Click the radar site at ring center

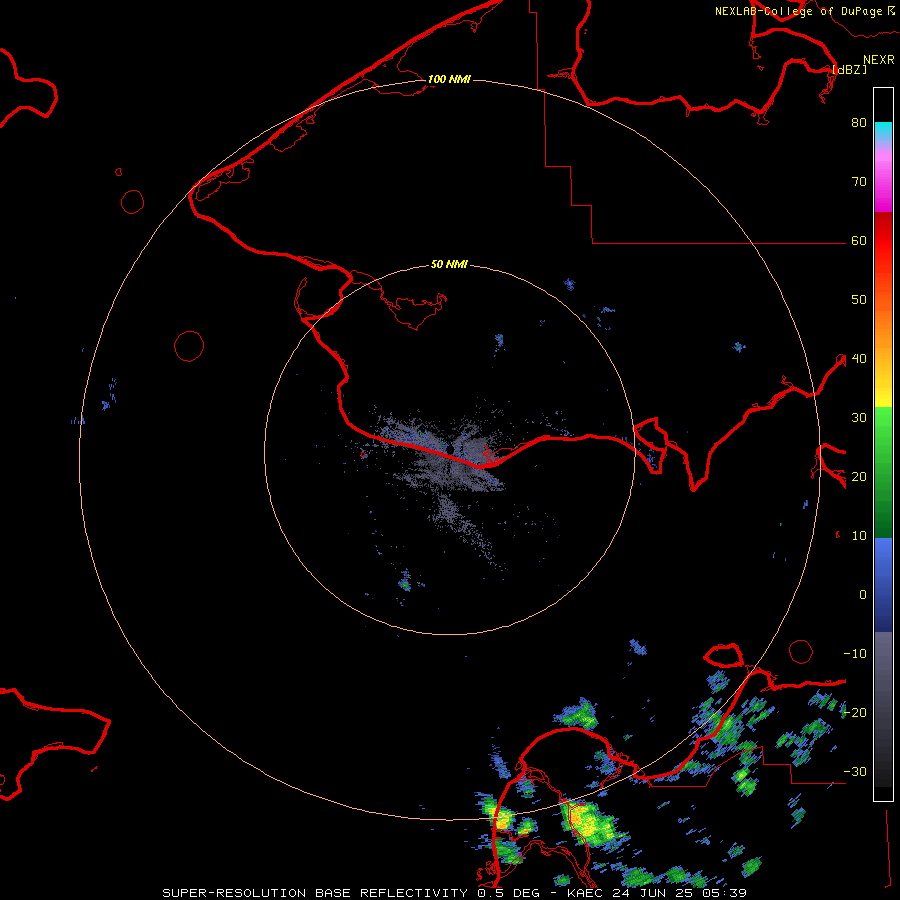[x=451, y=448]
